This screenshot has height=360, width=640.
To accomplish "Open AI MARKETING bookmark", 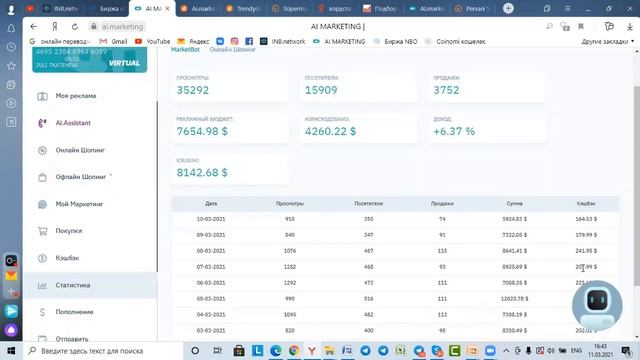I will (x=339, y=41).
